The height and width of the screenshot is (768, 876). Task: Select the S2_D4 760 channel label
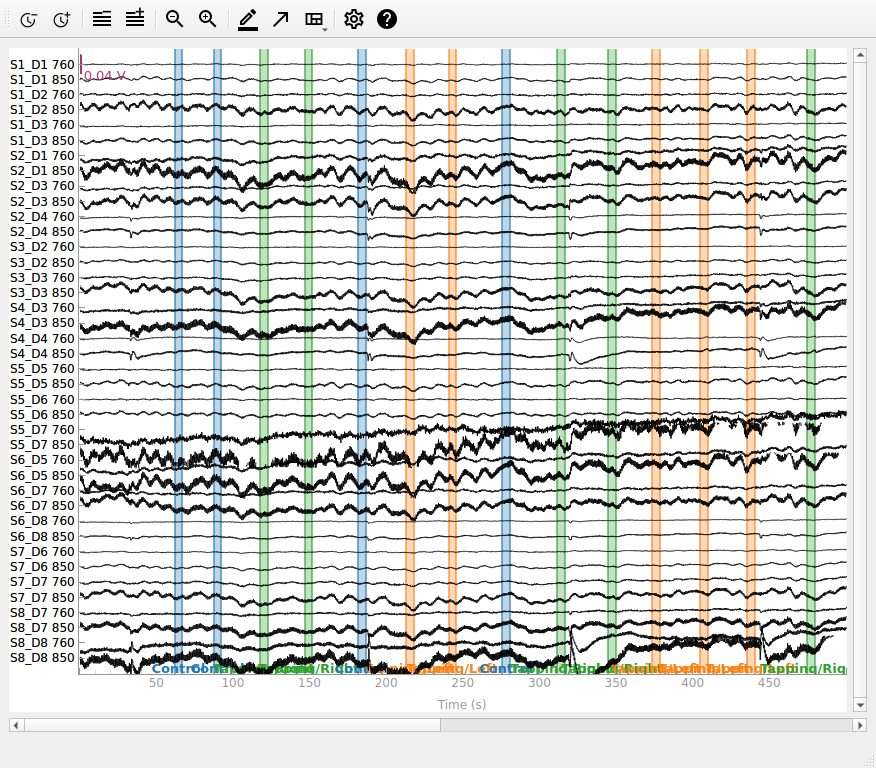(42, 217)
